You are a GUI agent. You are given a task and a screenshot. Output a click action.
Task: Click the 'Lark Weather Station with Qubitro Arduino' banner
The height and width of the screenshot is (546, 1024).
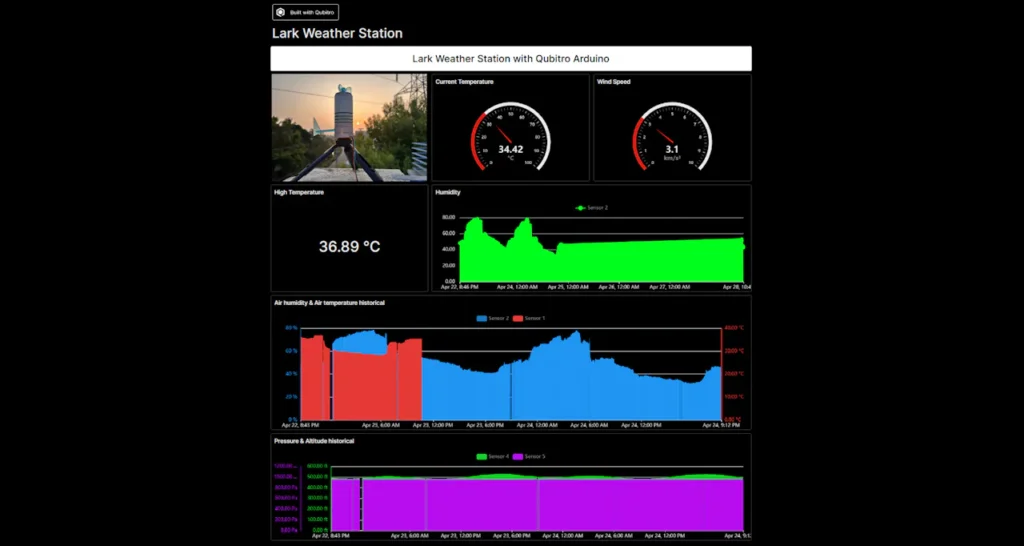tap(511, 58)
